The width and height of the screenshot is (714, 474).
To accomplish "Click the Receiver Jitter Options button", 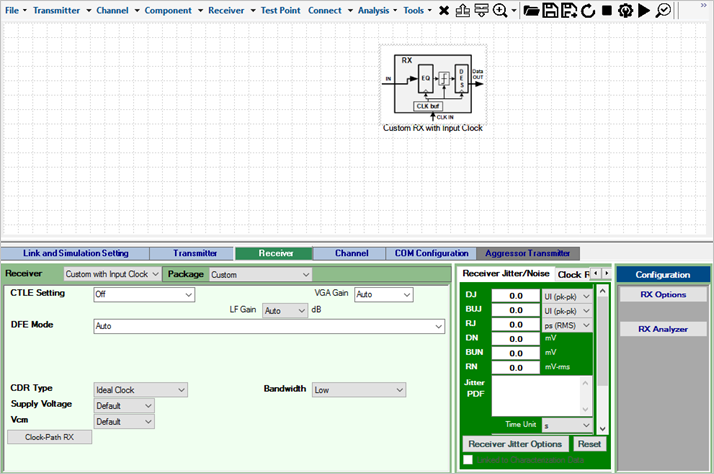I will pyautogui.click(x=515, y=443).
